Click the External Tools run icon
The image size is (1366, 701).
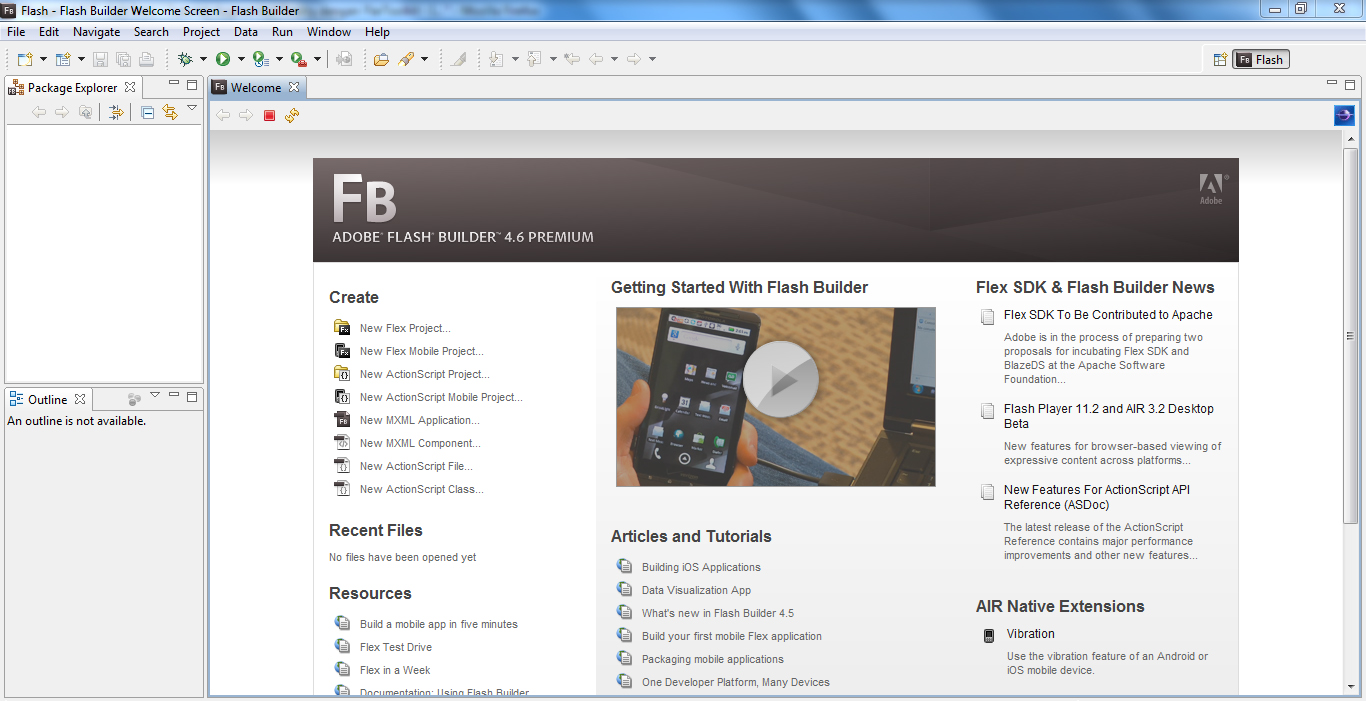(x=299, y=59)
